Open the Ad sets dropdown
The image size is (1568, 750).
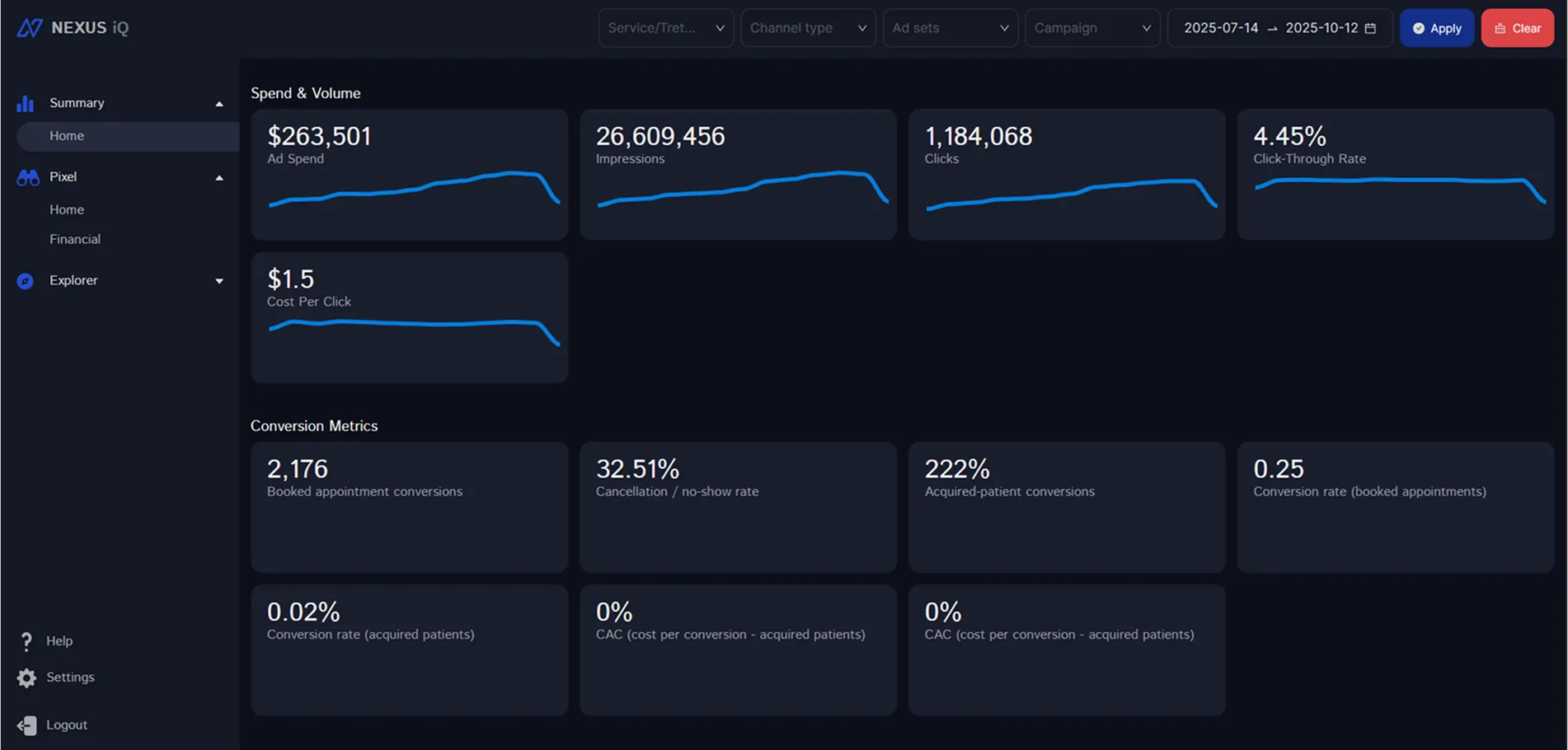[x=950, y=27]
